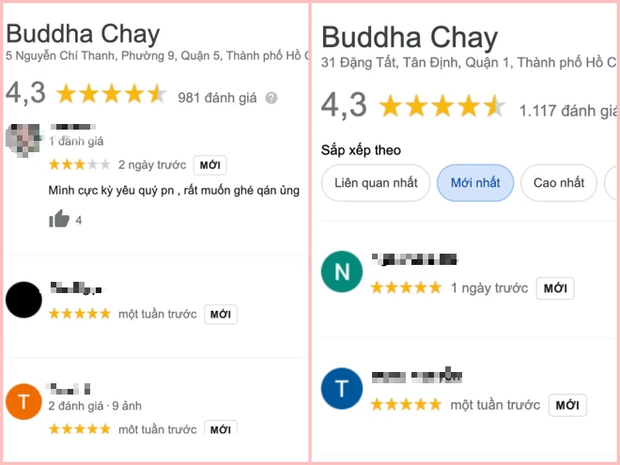The image size is (620, 465).
Task: Click the 4,3 star rating on left panel
Action: 86,94
